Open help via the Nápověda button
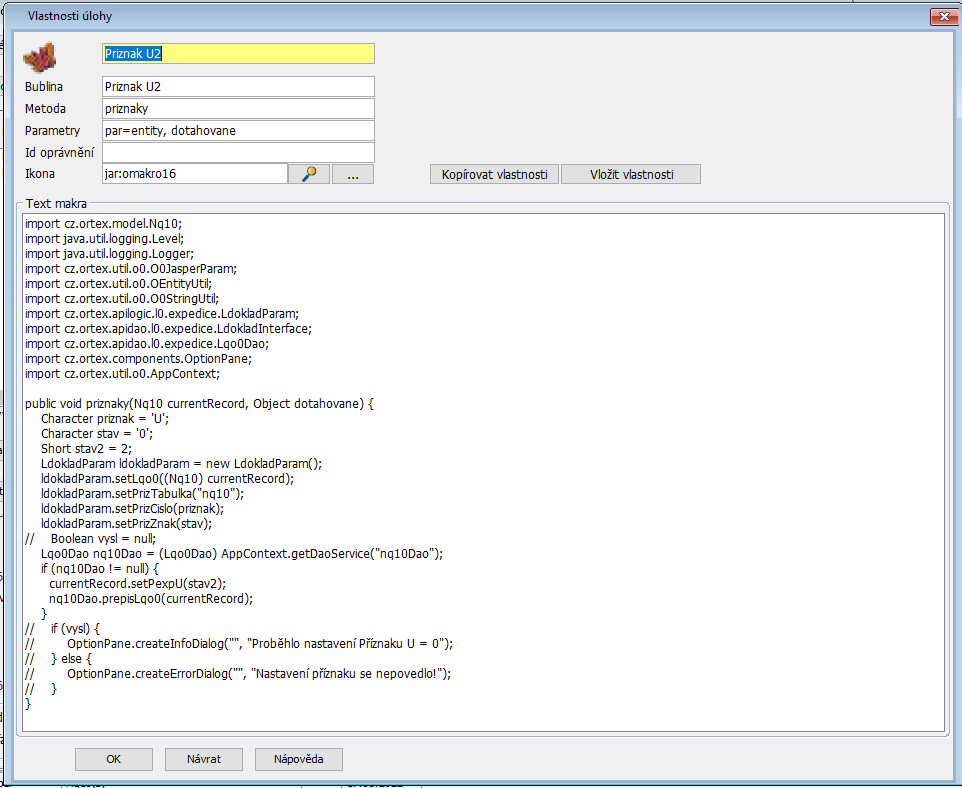Image resolution: width=962 pixels, height=788 pixels. [298, 759]
